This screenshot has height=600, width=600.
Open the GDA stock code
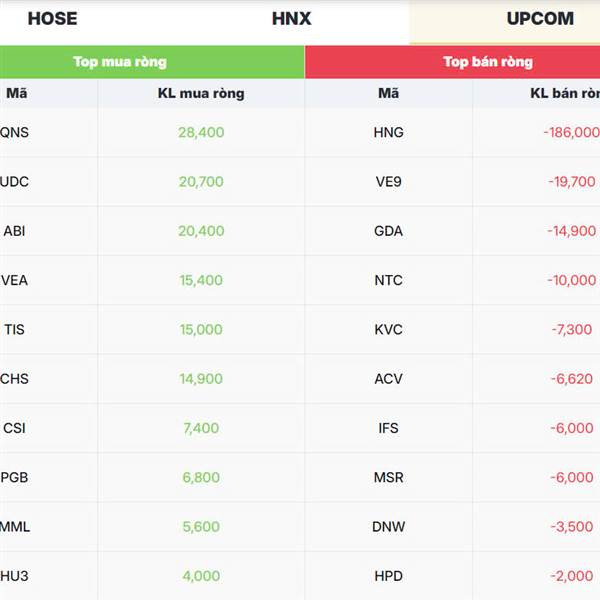[388, 231]
